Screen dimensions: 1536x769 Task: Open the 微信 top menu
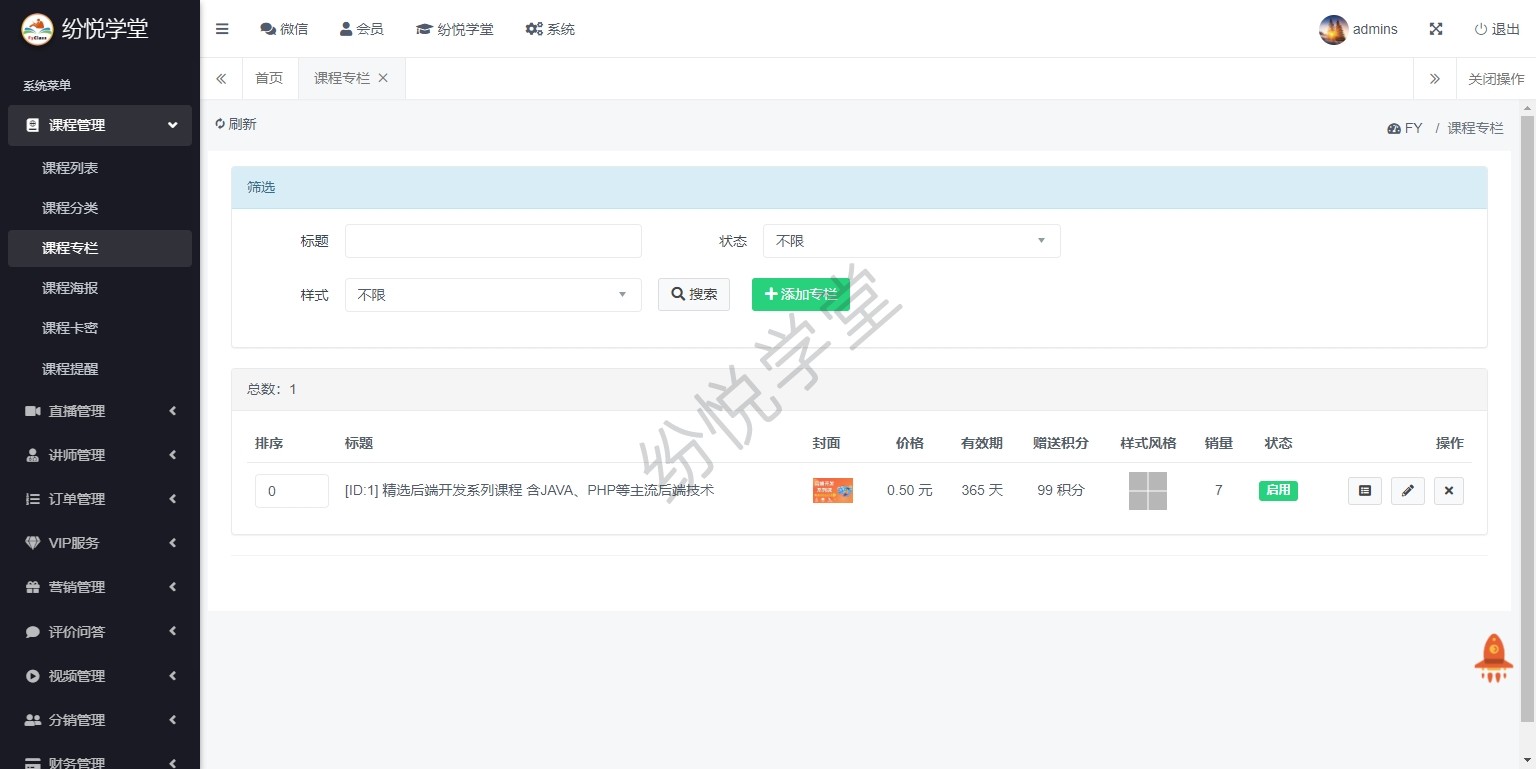[x=284, y=29]
